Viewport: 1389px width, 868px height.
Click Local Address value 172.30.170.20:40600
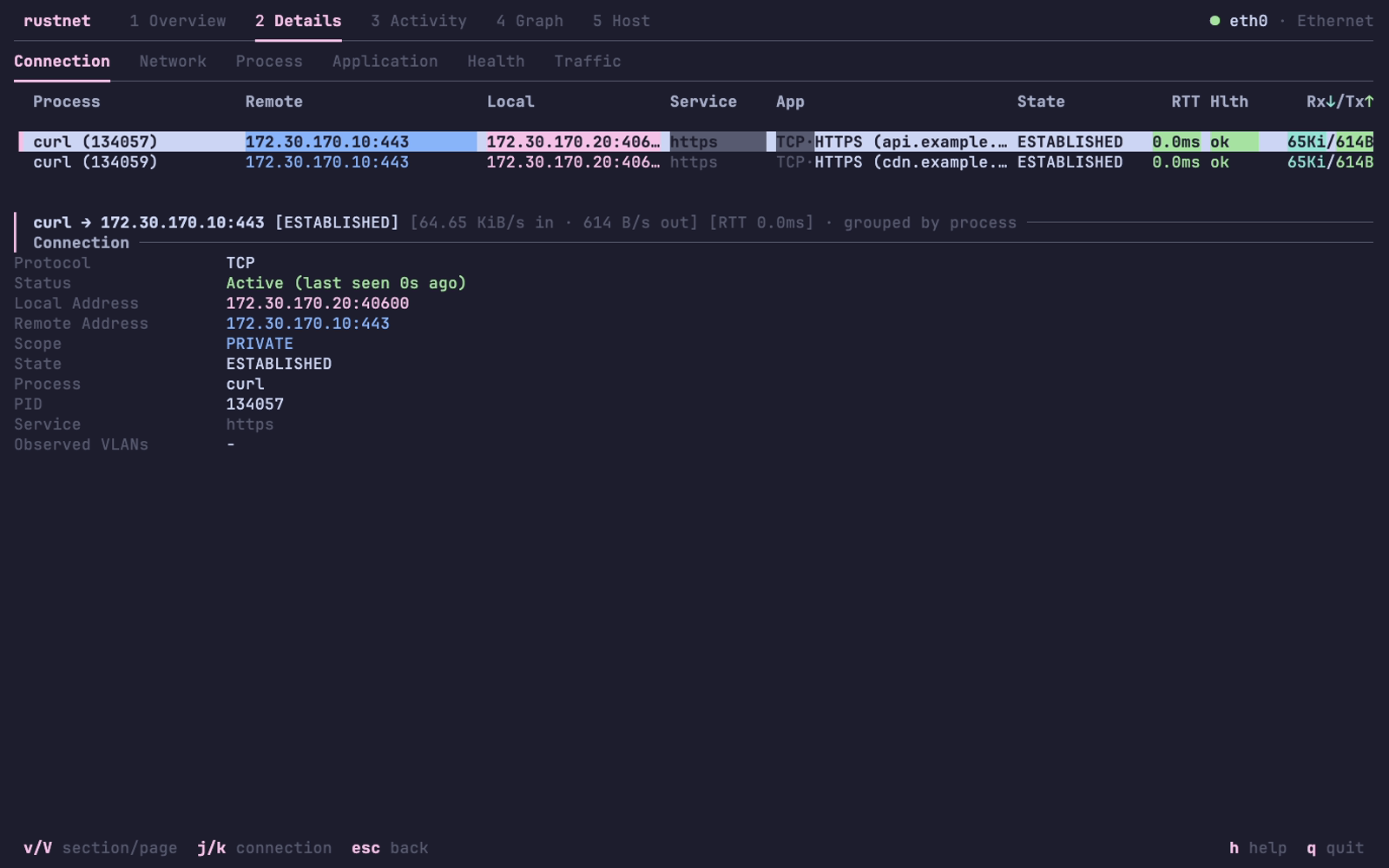(318, 303)
